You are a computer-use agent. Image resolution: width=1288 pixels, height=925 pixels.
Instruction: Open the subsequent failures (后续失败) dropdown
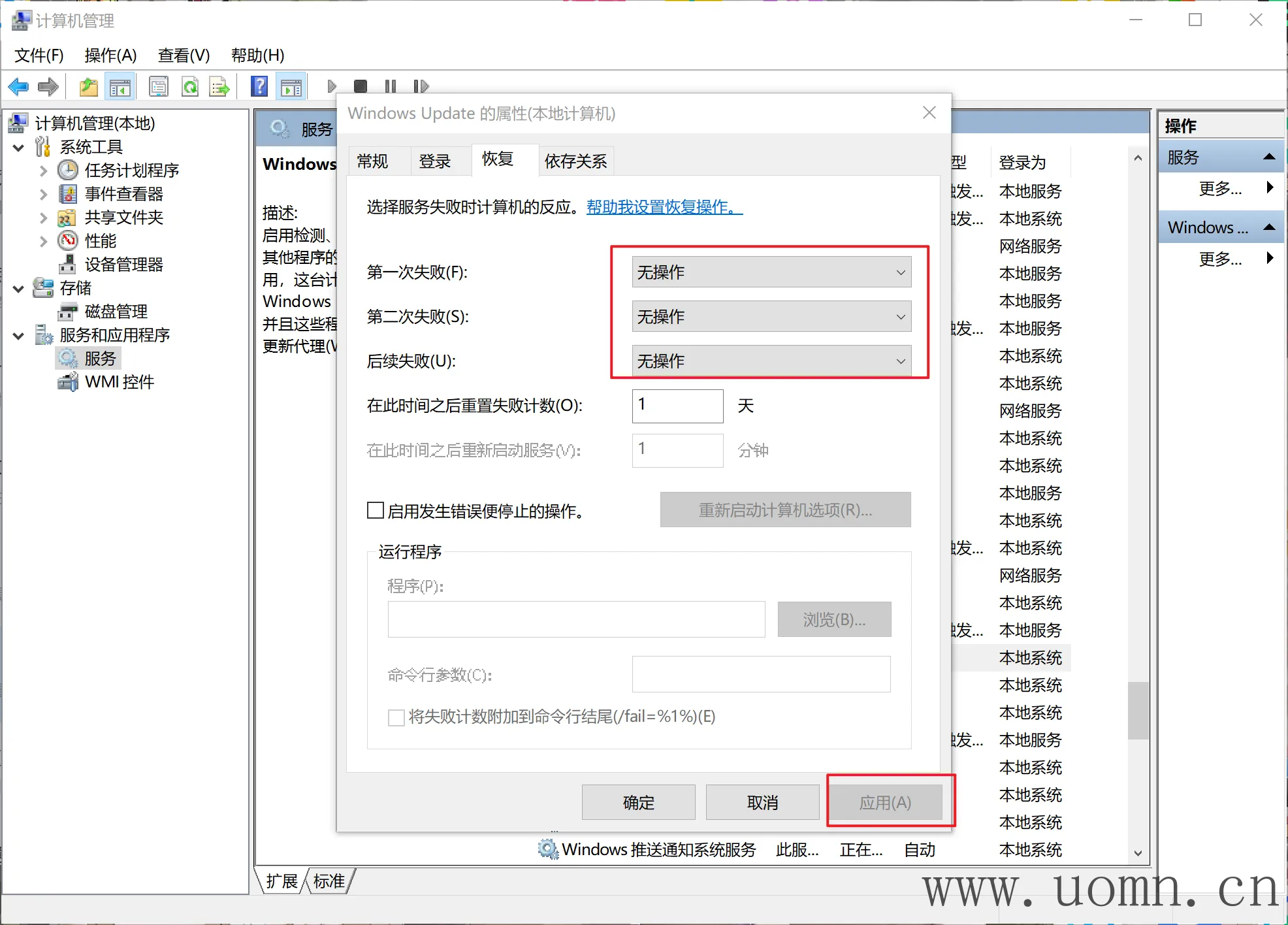pyautogui.click(x=771, y=361)
